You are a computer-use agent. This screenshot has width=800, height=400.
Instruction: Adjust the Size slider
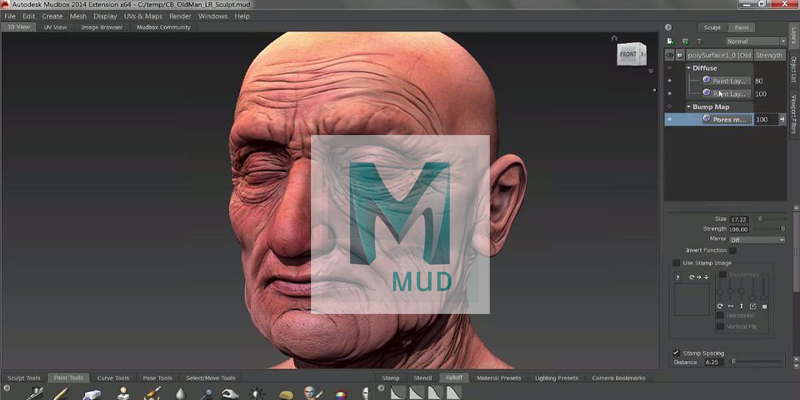click(768, 219)
